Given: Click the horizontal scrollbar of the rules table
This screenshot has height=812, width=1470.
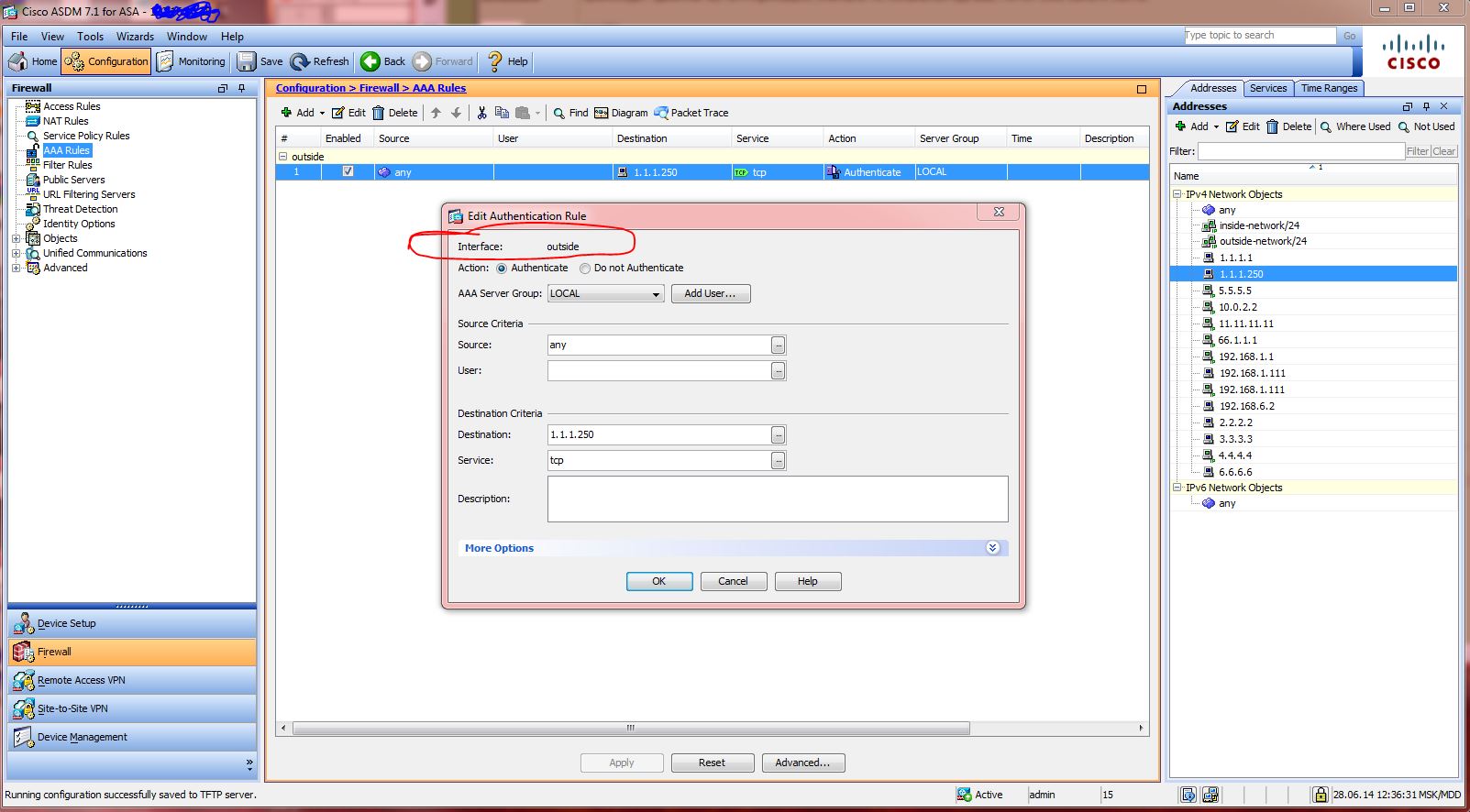Looking at the screenshot, I should coord(631,728).
